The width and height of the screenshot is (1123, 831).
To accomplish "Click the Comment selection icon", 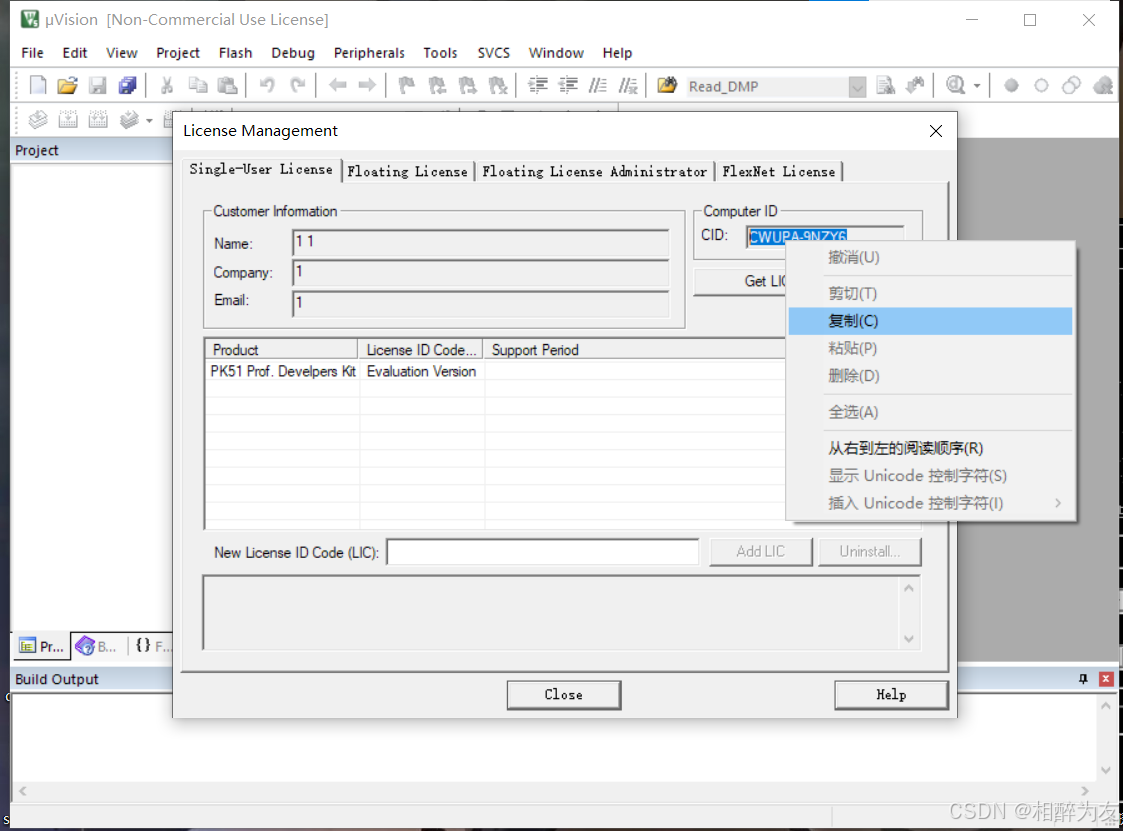I will 598,86.
